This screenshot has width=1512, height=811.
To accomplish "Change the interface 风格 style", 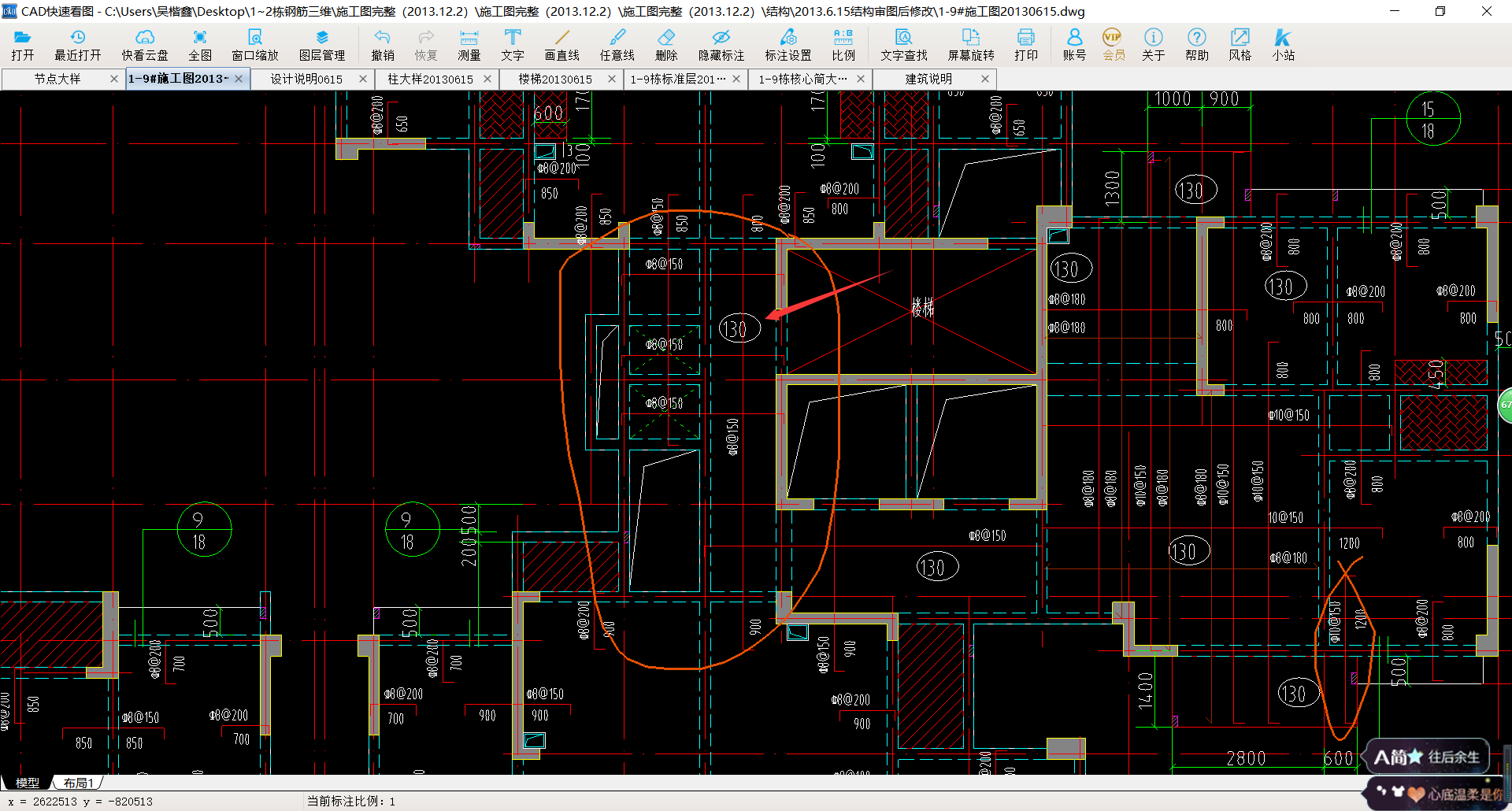I will (x=1240, y=45).
